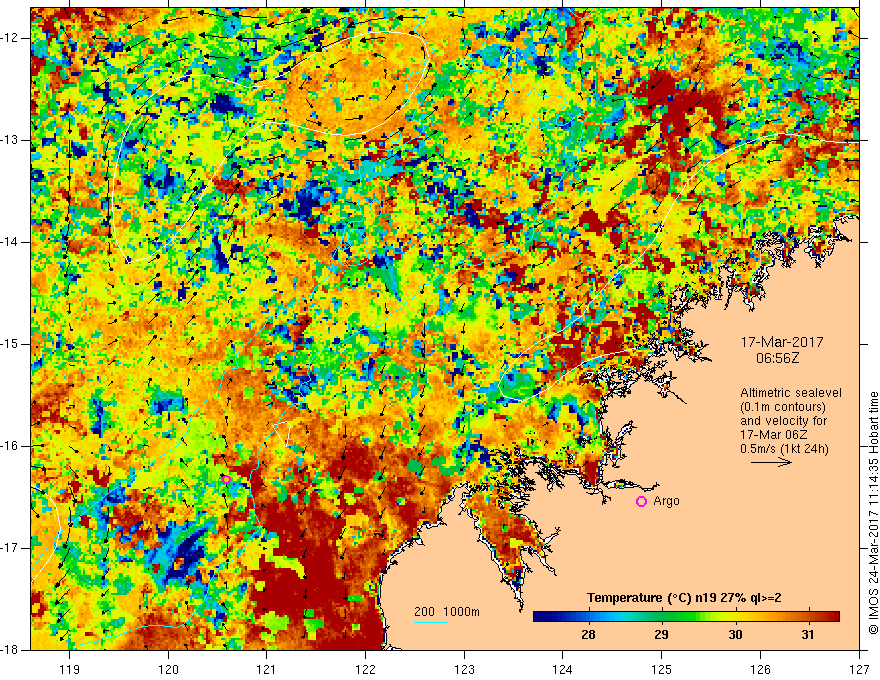Click the '-16' latitude axis label
This screenshot has width=880, height=680.
(10, 446)
